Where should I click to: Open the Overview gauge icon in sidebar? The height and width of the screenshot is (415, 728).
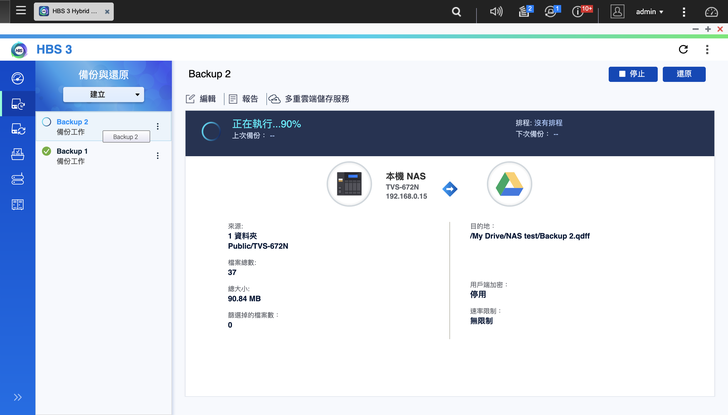coord(17,78)
